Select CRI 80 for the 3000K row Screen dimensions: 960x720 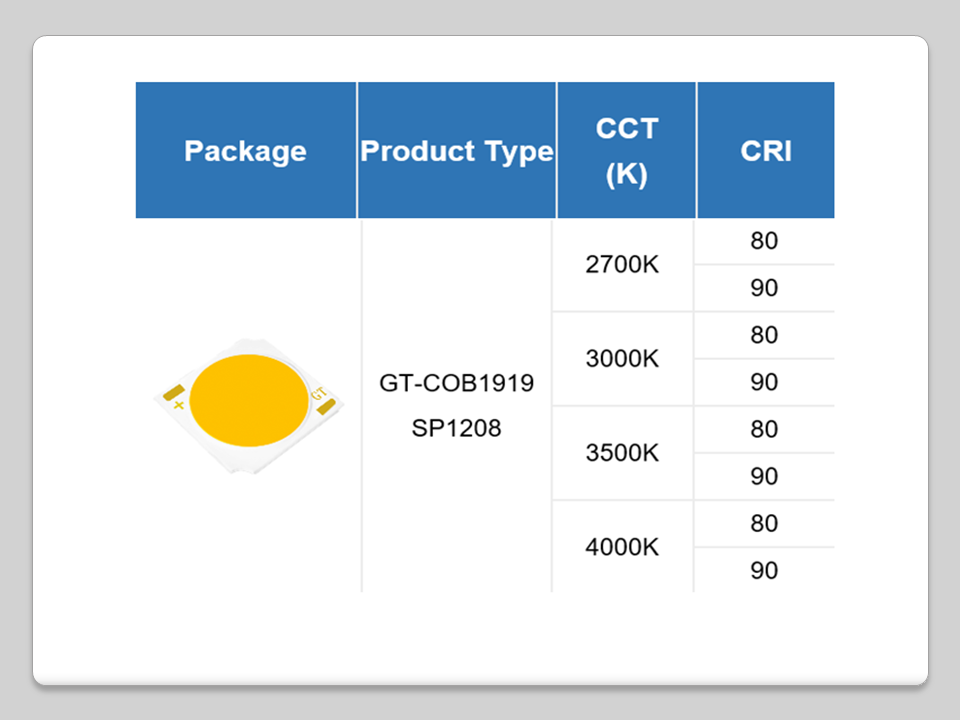coord(764,335)
